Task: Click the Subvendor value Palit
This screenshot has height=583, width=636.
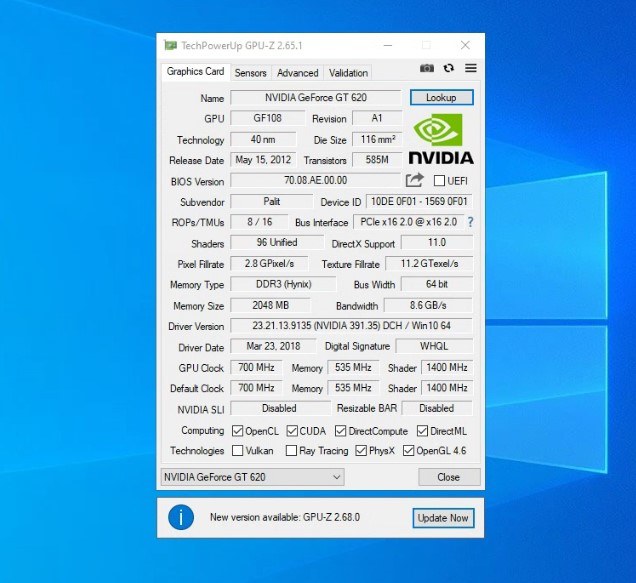Action: coord(271,201)
